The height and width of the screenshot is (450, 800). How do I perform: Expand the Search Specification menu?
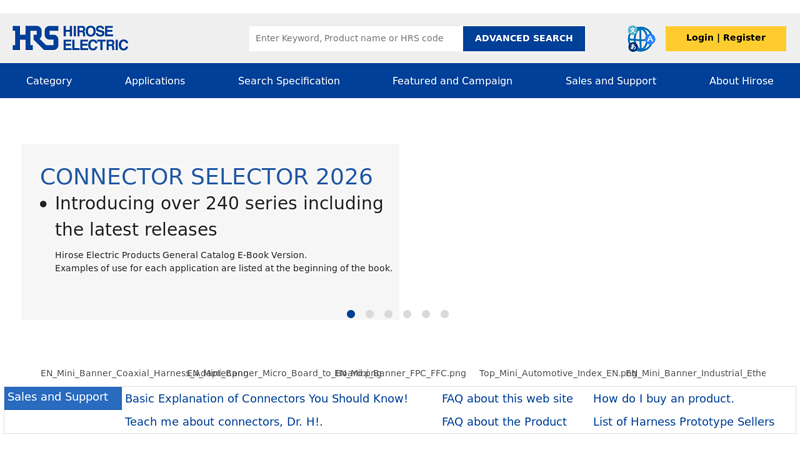pyautogui.click(x=289, y=81)
